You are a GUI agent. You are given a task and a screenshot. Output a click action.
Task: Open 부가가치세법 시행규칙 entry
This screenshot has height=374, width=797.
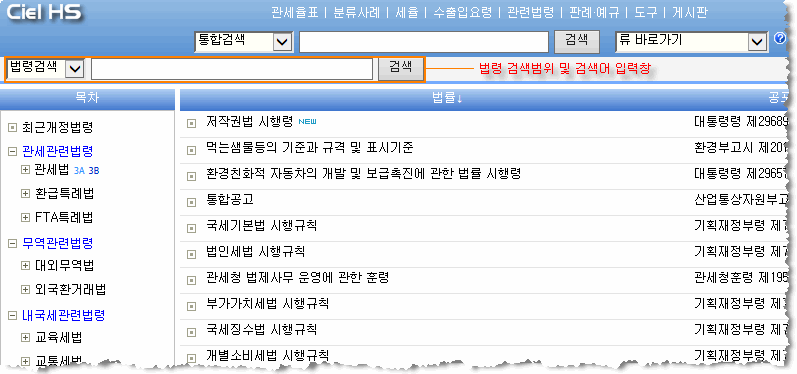coord(268,304)
